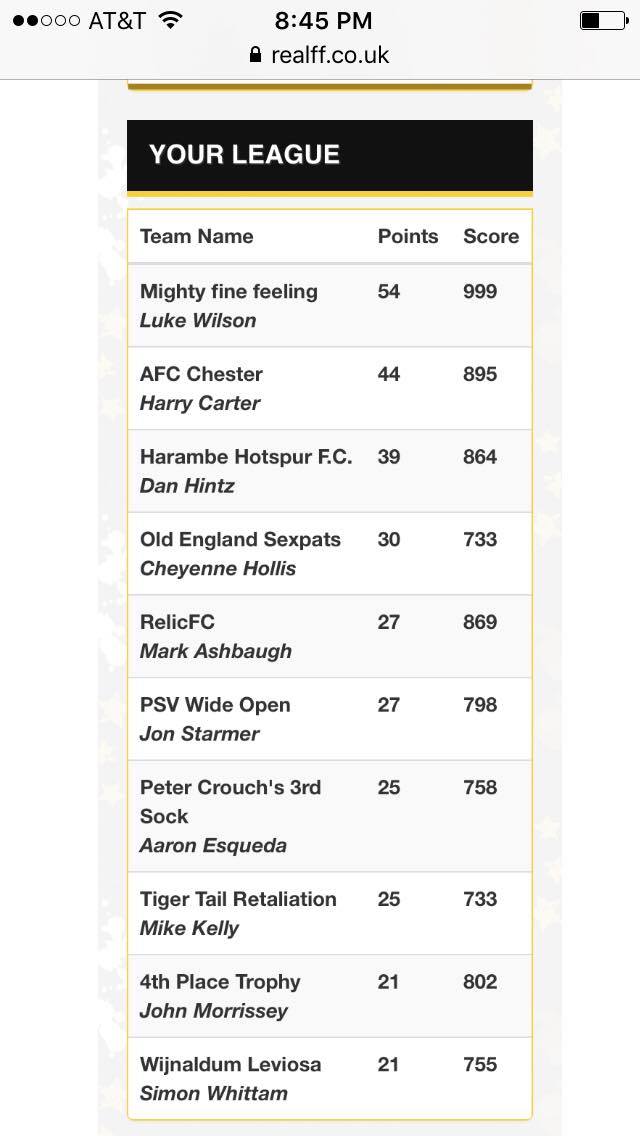Viewport: 640px width, 1136px height.
Task: Open the PSV Wide Open team
Action: click(x=330, y=719)
